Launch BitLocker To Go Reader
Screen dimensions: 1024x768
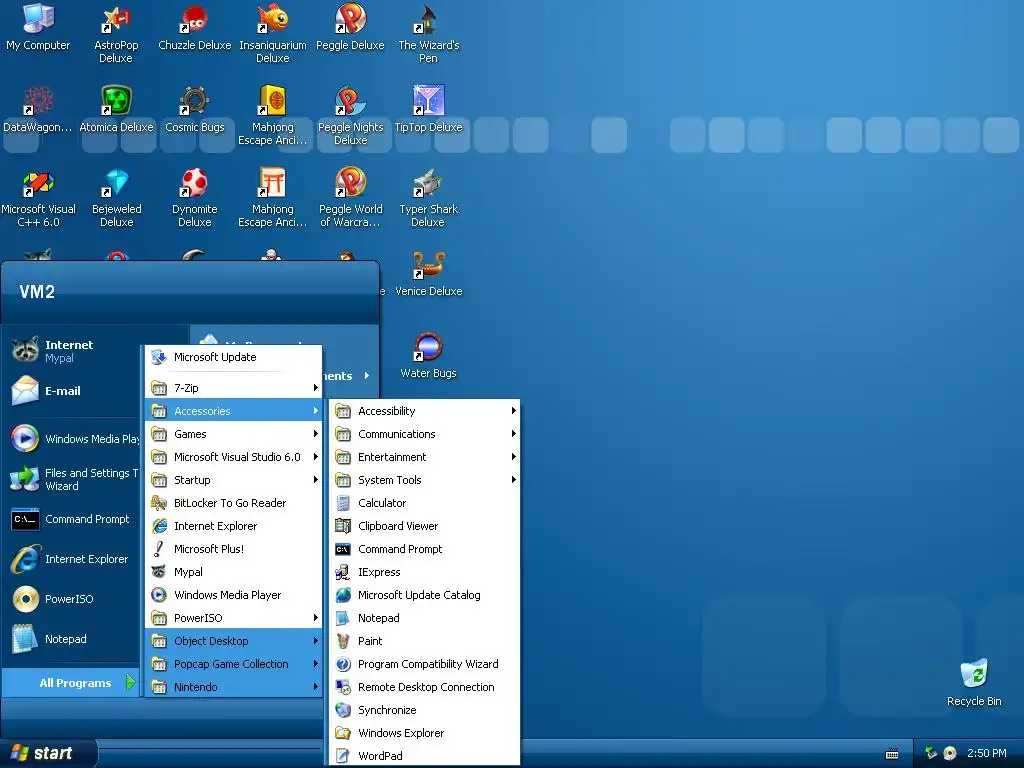[x=234, y=503]
